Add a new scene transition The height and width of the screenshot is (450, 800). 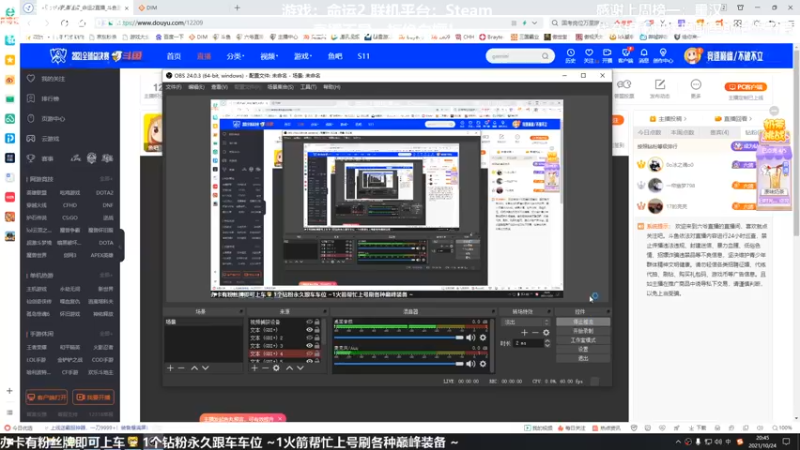[x=524, y=333]
